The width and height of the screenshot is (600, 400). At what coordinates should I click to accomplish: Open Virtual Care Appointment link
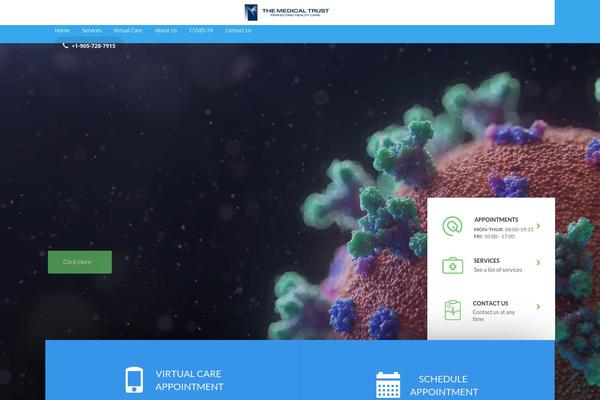pos(189,380)
